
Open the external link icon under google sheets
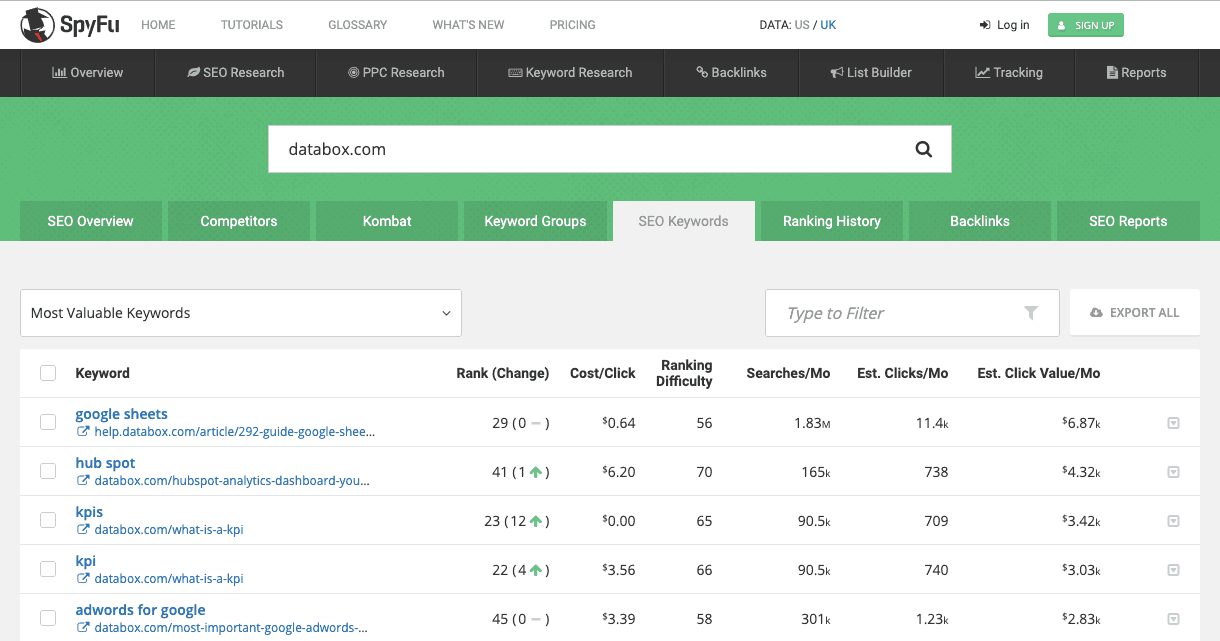pos(84,432)
